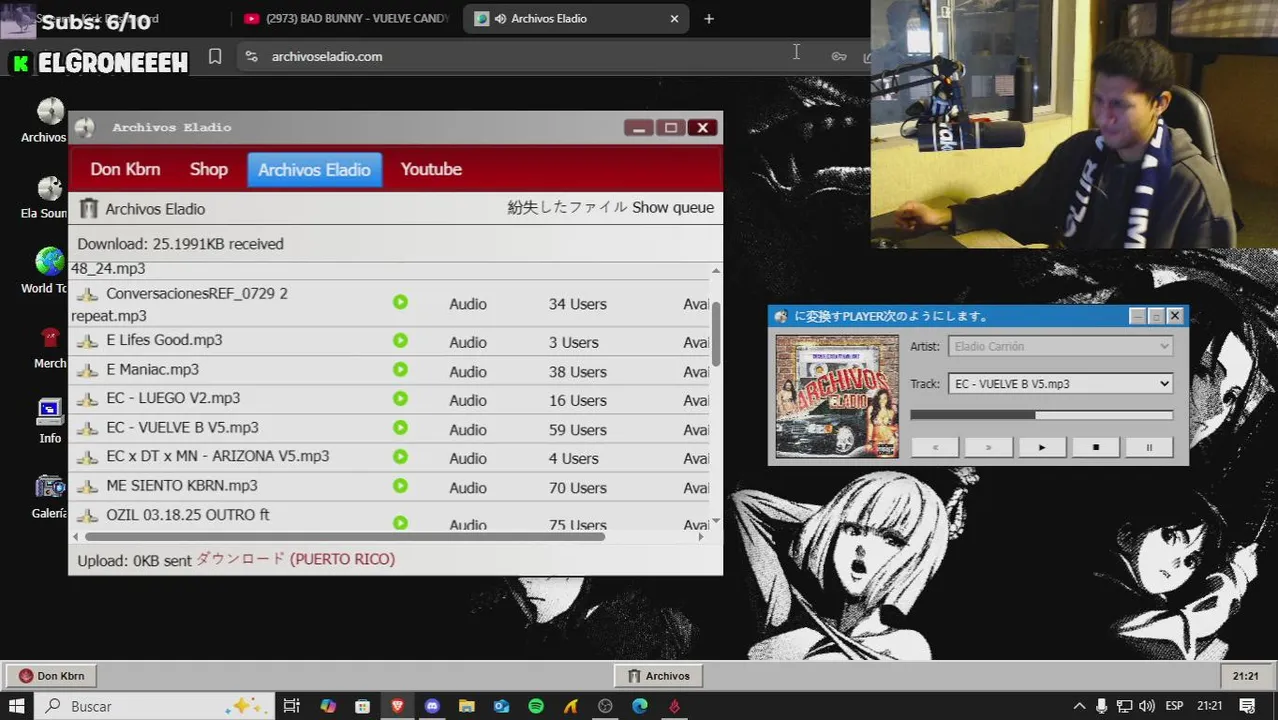Screen dimensions: 1278x720
Task: Play EC x DT x MN - ARIZONA green button
Action: click(400, 457)
